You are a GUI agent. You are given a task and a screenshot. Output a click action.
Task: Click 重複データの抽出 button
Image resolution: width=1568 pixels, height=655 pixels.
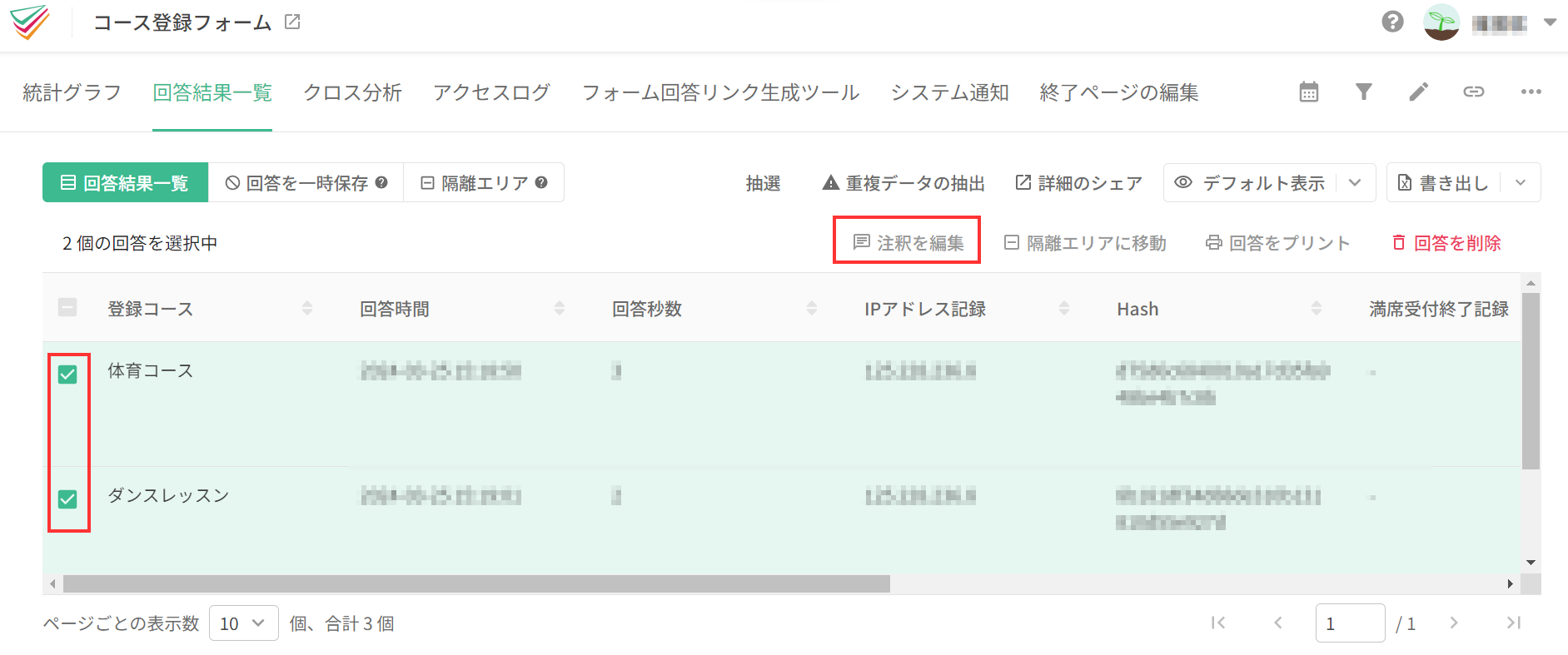point(903,183)
